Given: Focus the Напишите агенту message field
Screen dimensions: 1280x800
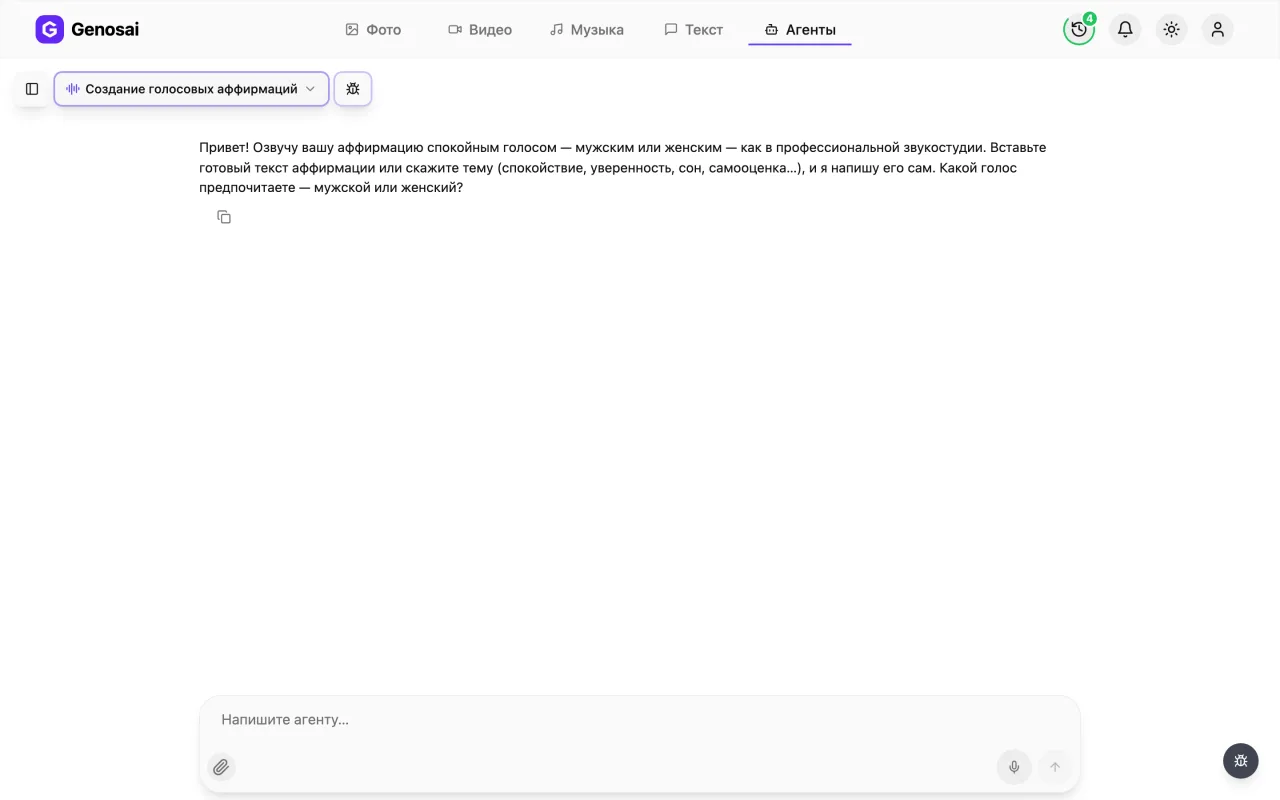Looking at the screenshot, I should tap(640, 720).
